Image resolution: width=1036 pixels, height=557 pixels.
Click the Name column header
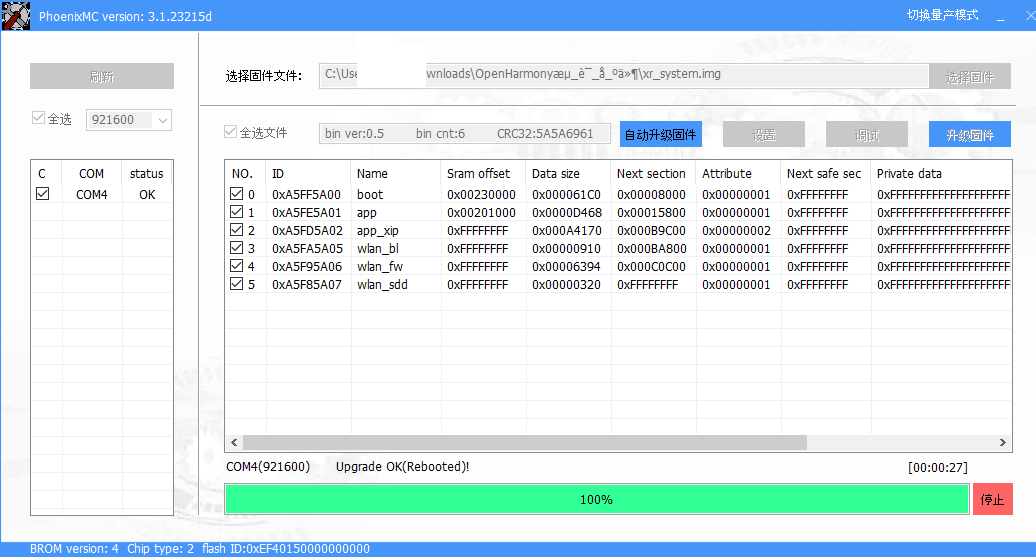coord(395,173)
